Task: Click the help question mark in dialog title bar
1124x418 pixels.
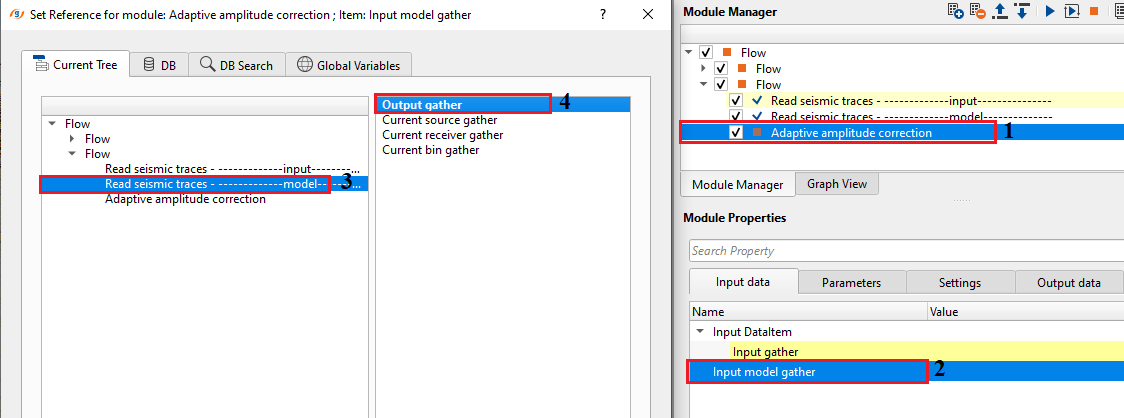Action: (x=604, y=14)
